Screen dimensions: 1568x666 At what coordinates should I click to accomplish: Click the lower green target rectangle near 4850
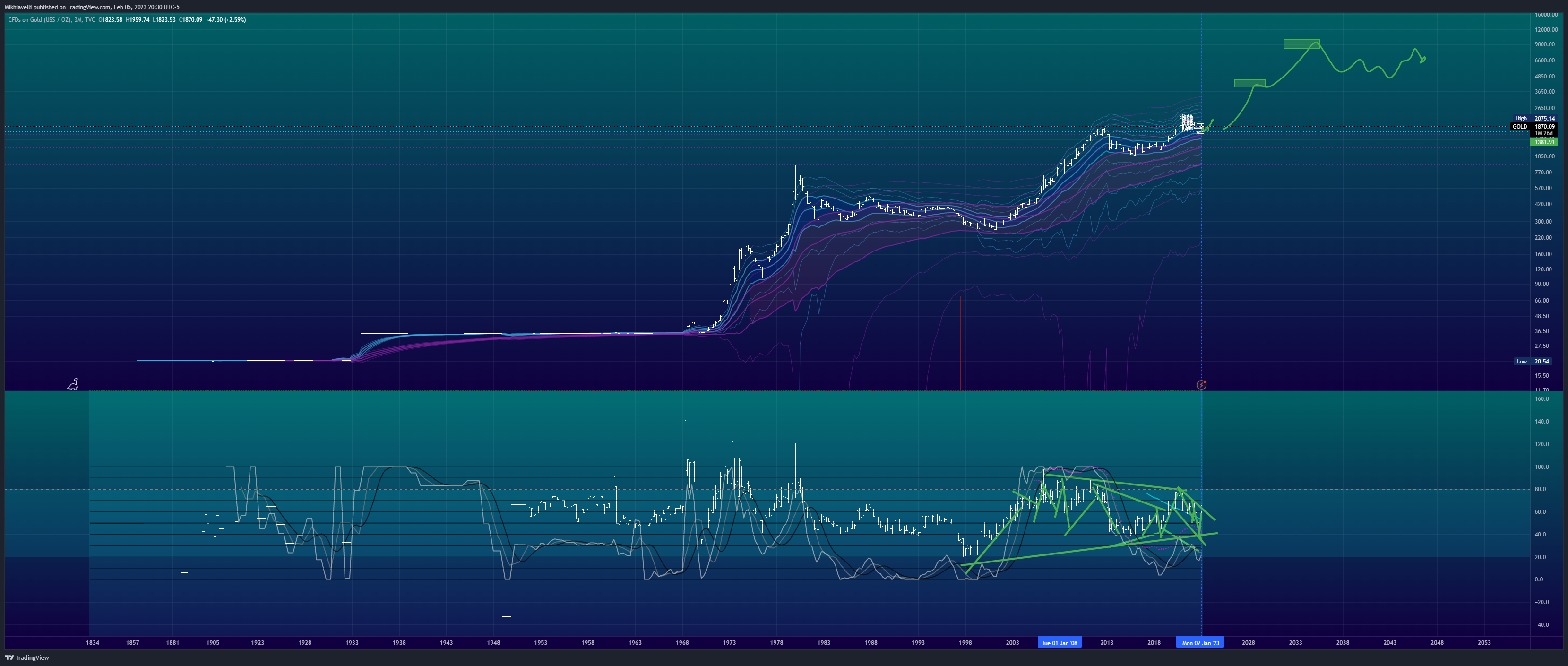[1249, 83]
